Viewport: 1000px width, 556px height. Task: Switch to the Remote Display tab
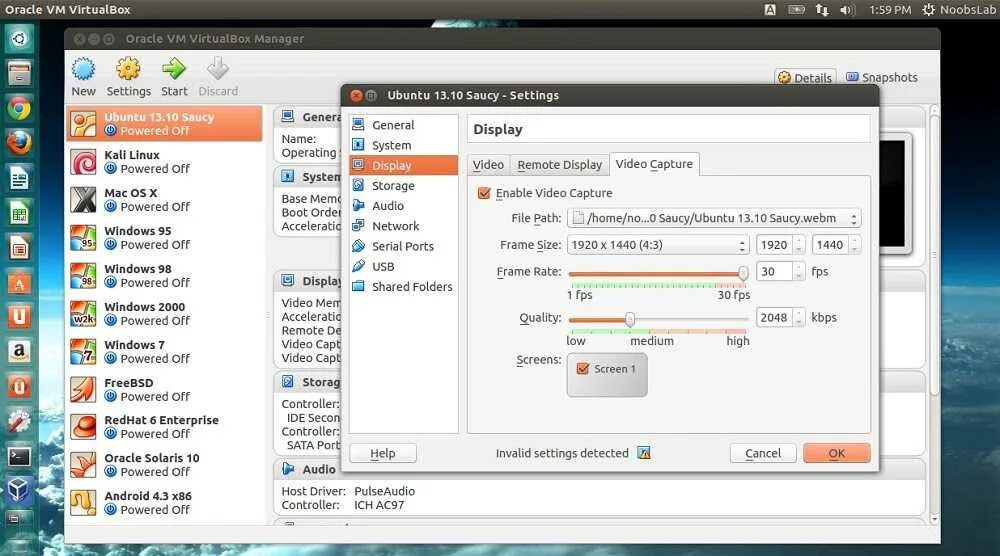pyautogui.click(x=559, y=165)
